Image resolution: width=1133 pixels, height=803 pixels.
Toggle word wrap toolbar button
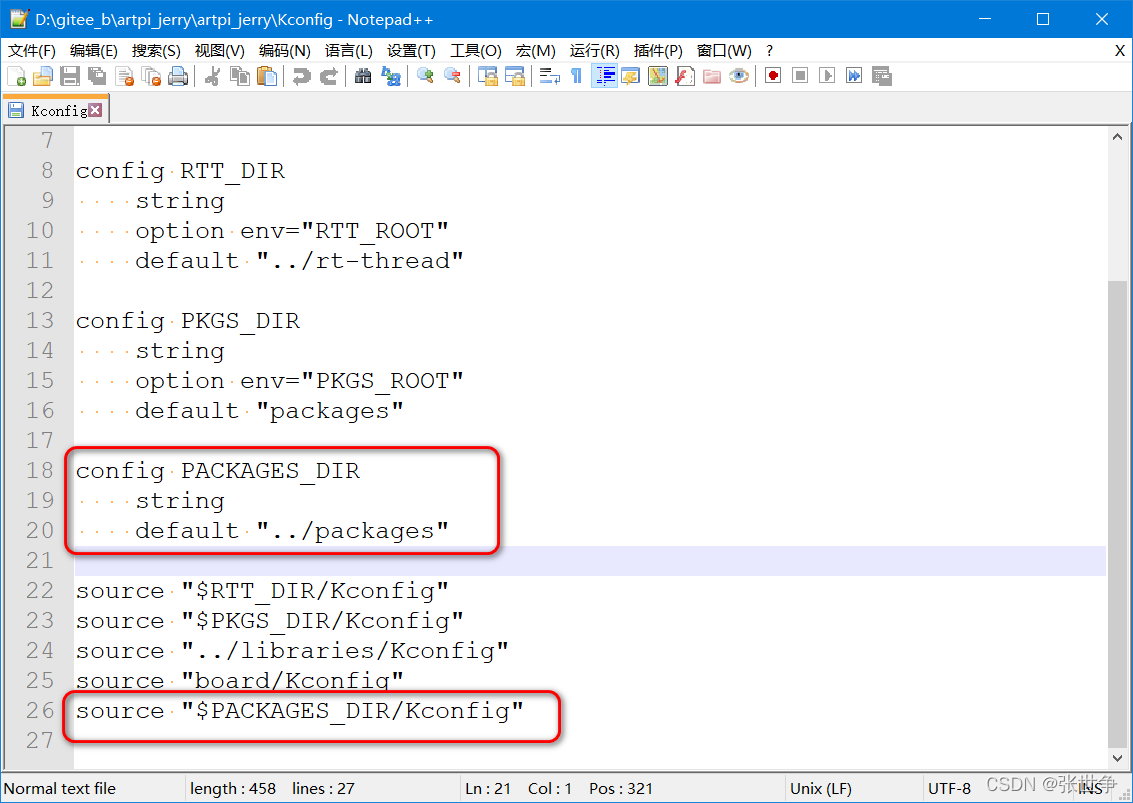pyautogui.click(x=549, y=76)
